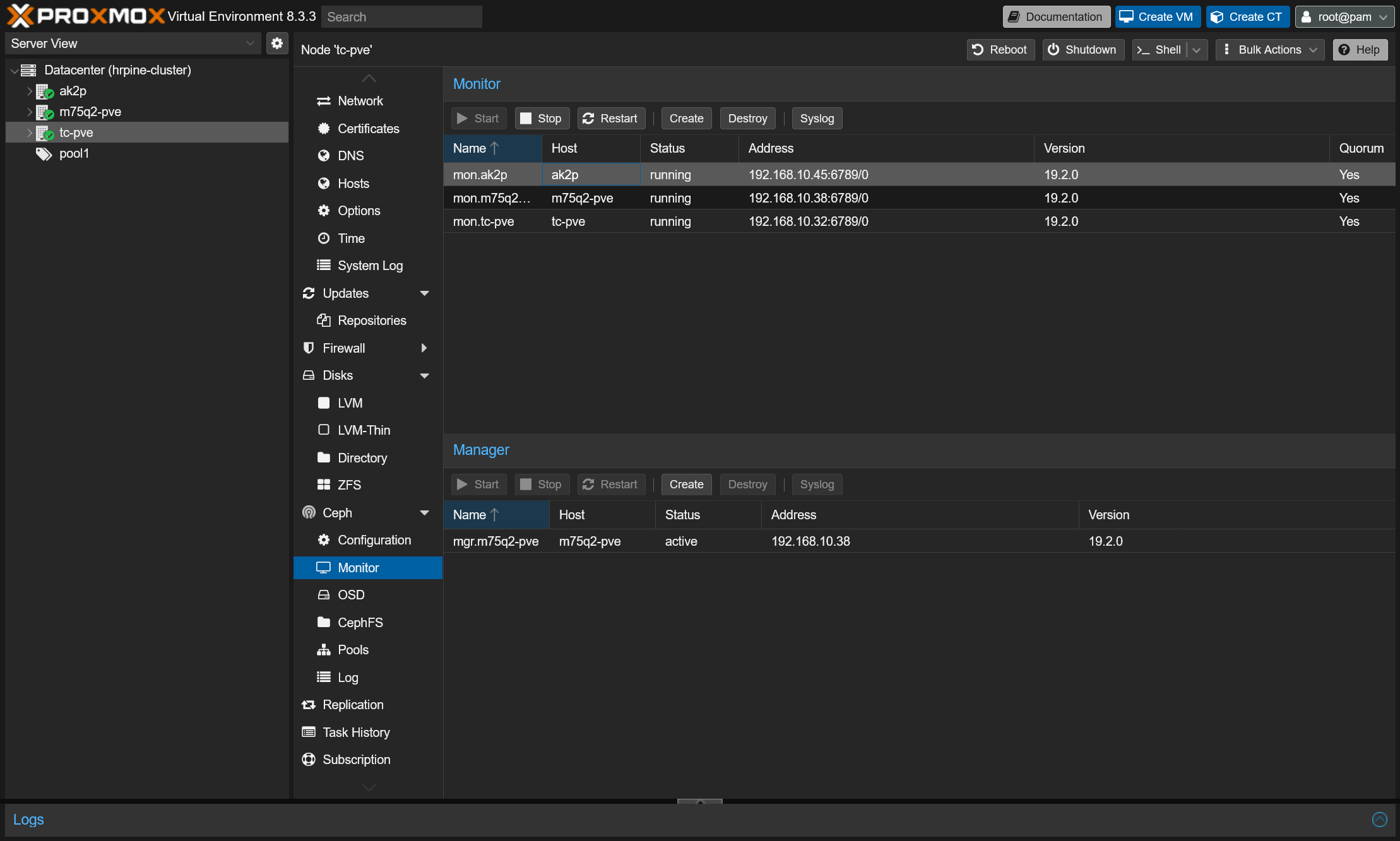Open Network settings in node menu

click(x=368, y=101)
